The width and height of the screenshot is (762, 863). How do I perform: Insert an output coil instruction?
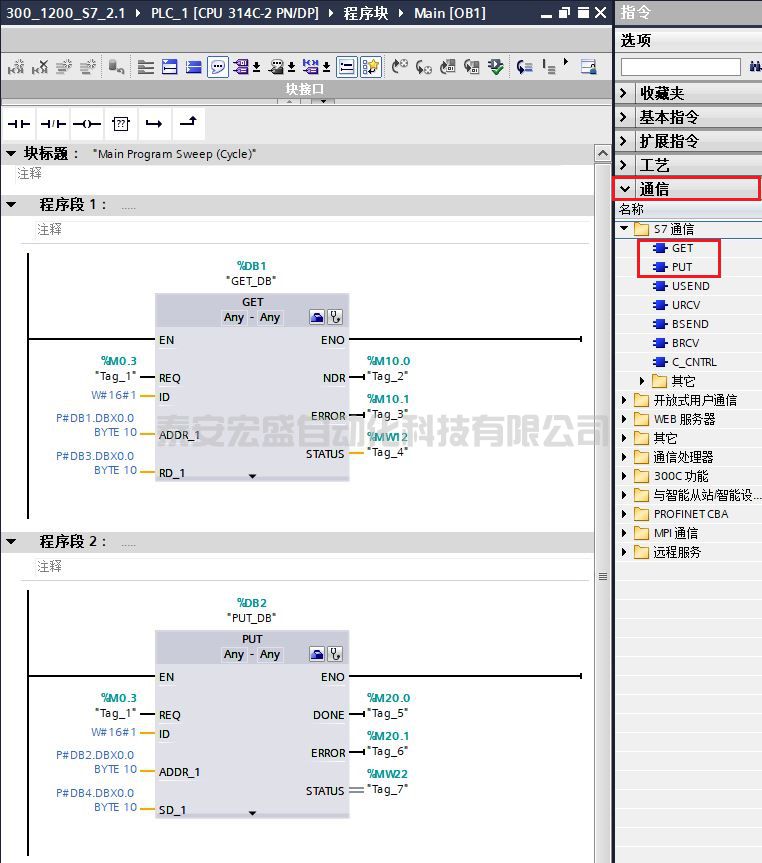(x=87, y=124)
